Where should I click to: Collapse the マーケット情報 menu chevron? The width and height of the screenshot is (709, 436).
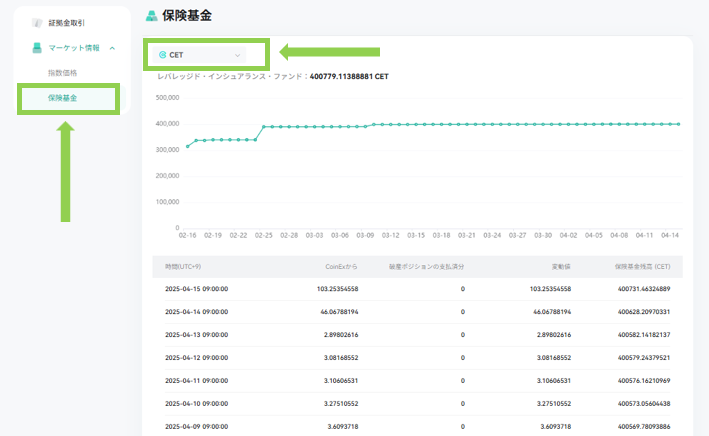coord(112,48)
